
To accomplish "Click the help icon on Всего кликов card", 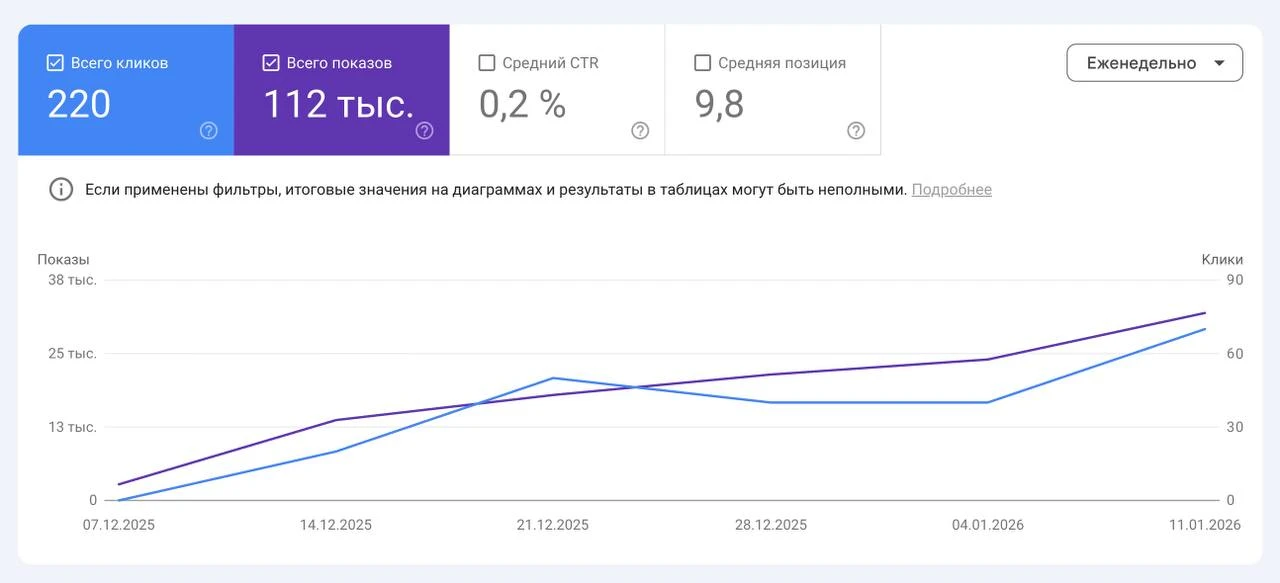I will 207,130.
